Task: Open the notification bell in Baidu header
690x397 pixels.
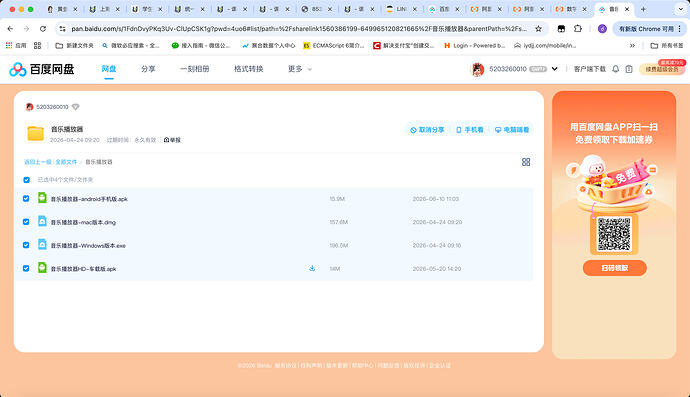Action: click(x=616, y=69)
